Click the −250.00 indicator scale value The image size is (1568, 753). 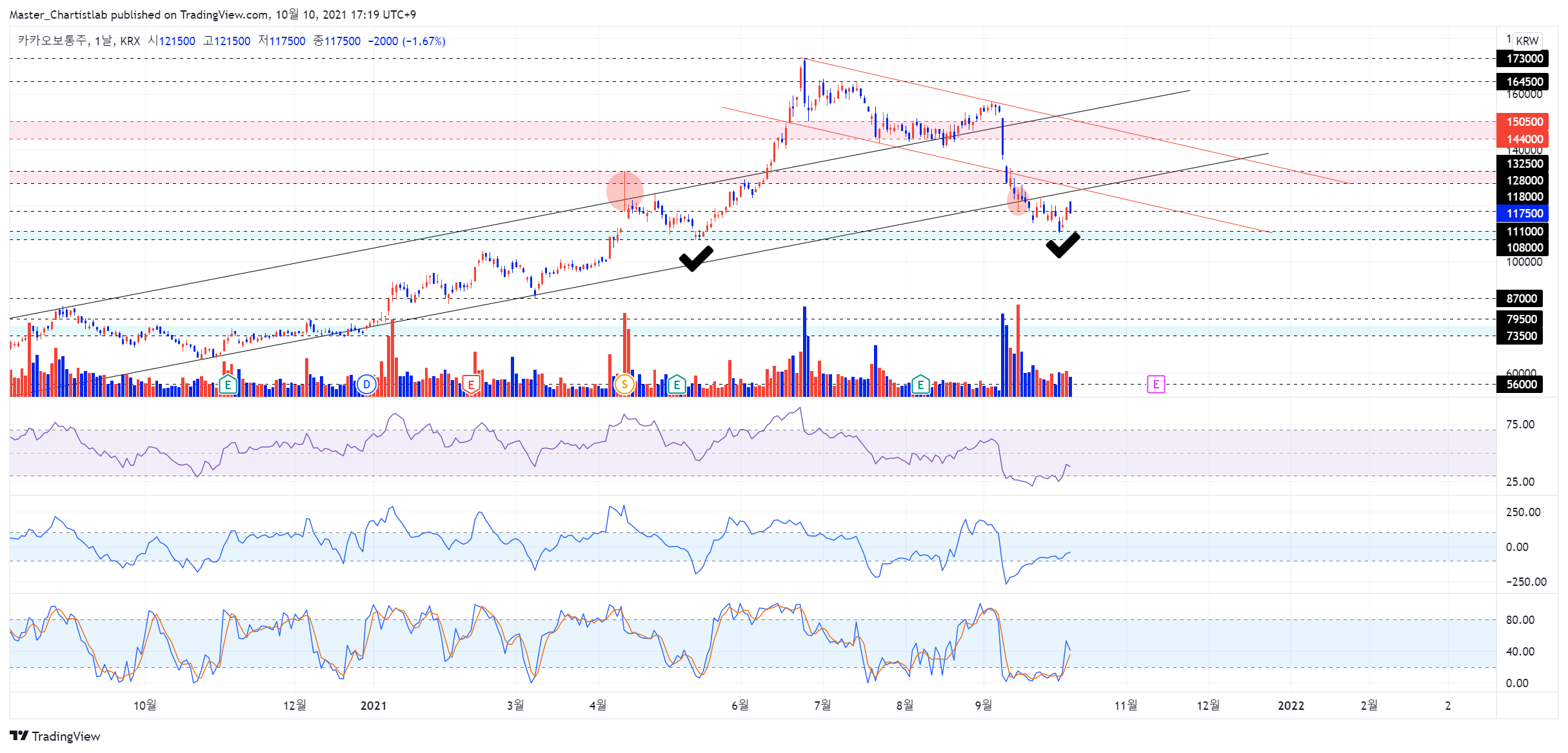[x=1526, y=582]
